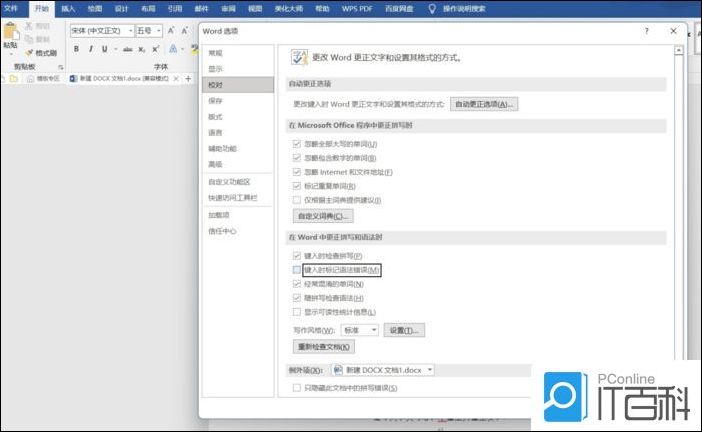The image size is (702, 432).
Task: Toggle frequently confused words (N) checkbox
Action: (296, 284)
